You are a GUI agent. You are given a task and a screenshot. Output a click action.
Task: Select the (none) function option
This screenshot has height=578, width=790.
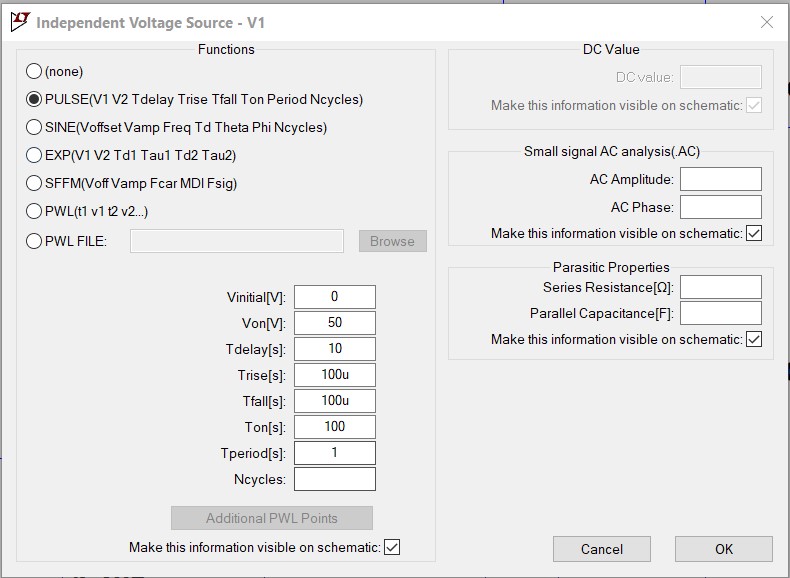click(x=34, y=71)
